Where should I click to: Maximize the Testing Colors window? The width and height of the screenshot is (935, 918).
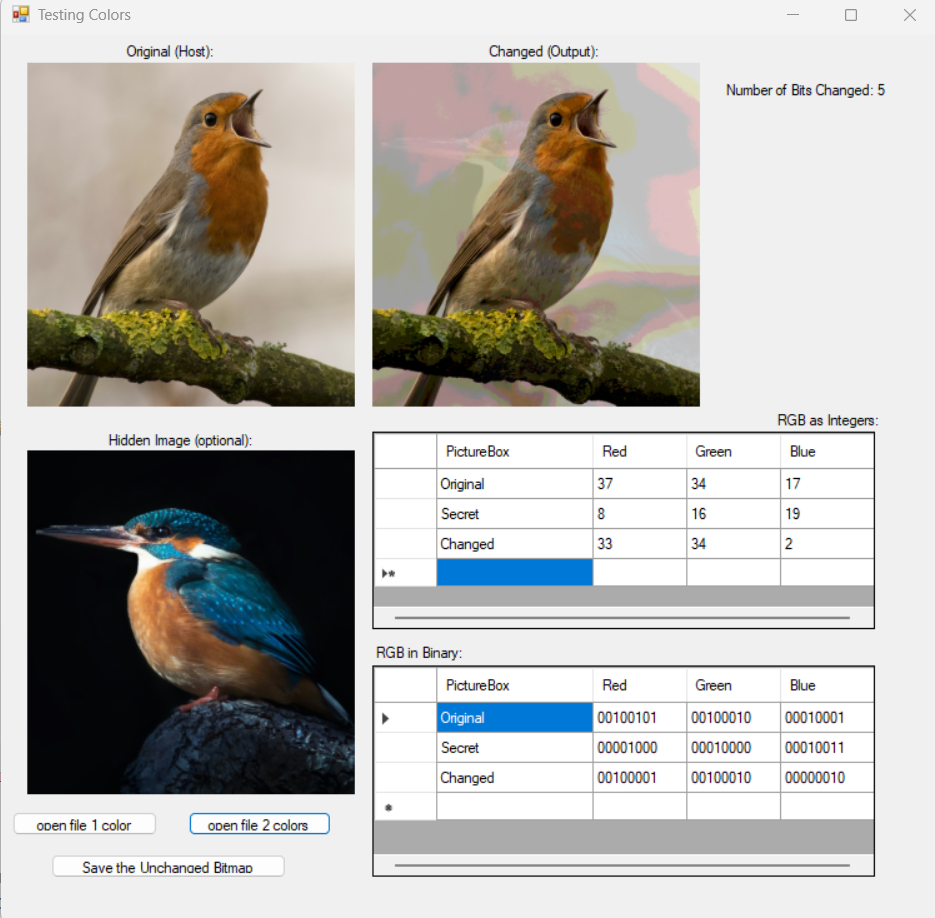pos(851,15)
